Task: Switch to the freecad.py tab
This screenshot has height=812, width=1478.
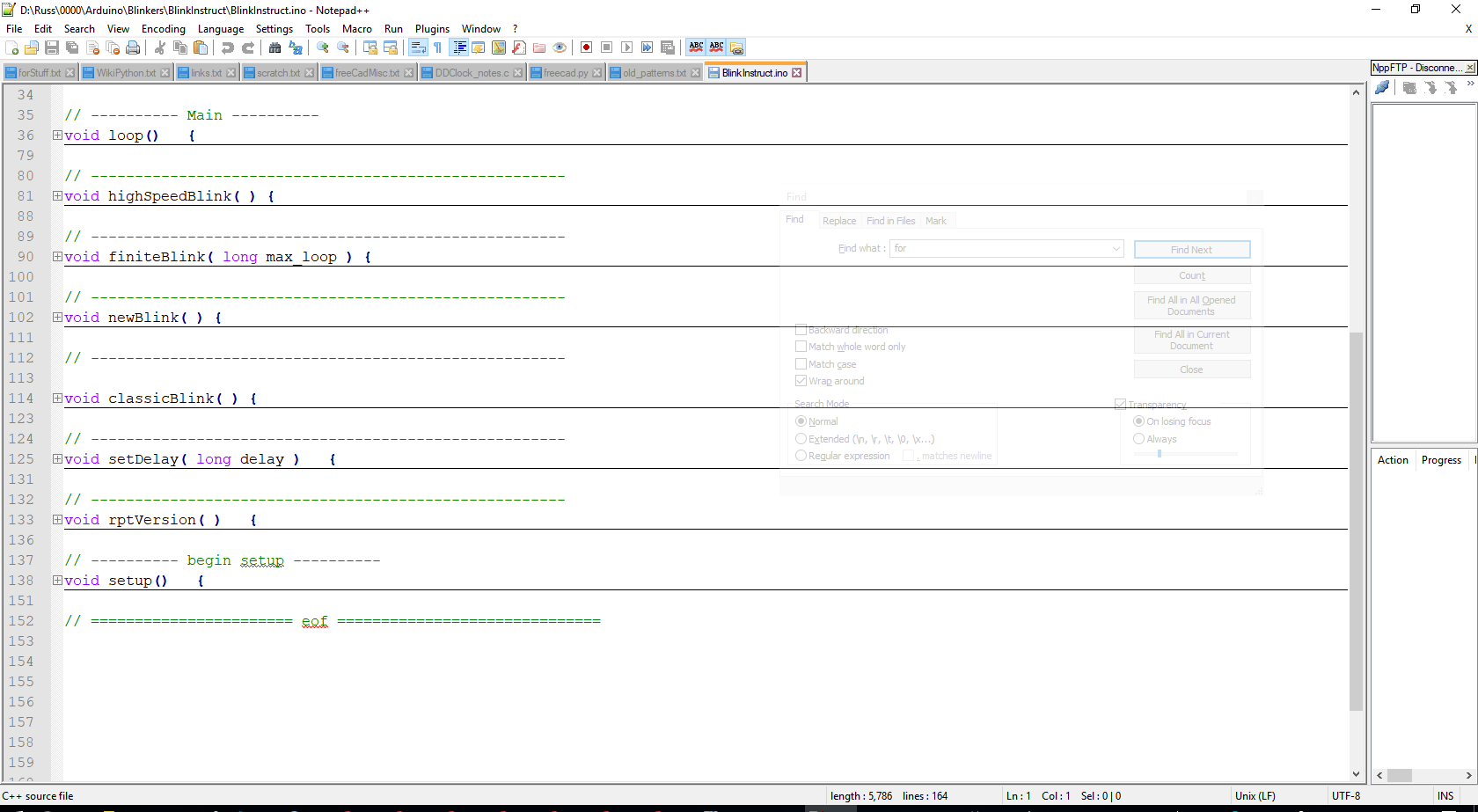Action: coord(567,73)
